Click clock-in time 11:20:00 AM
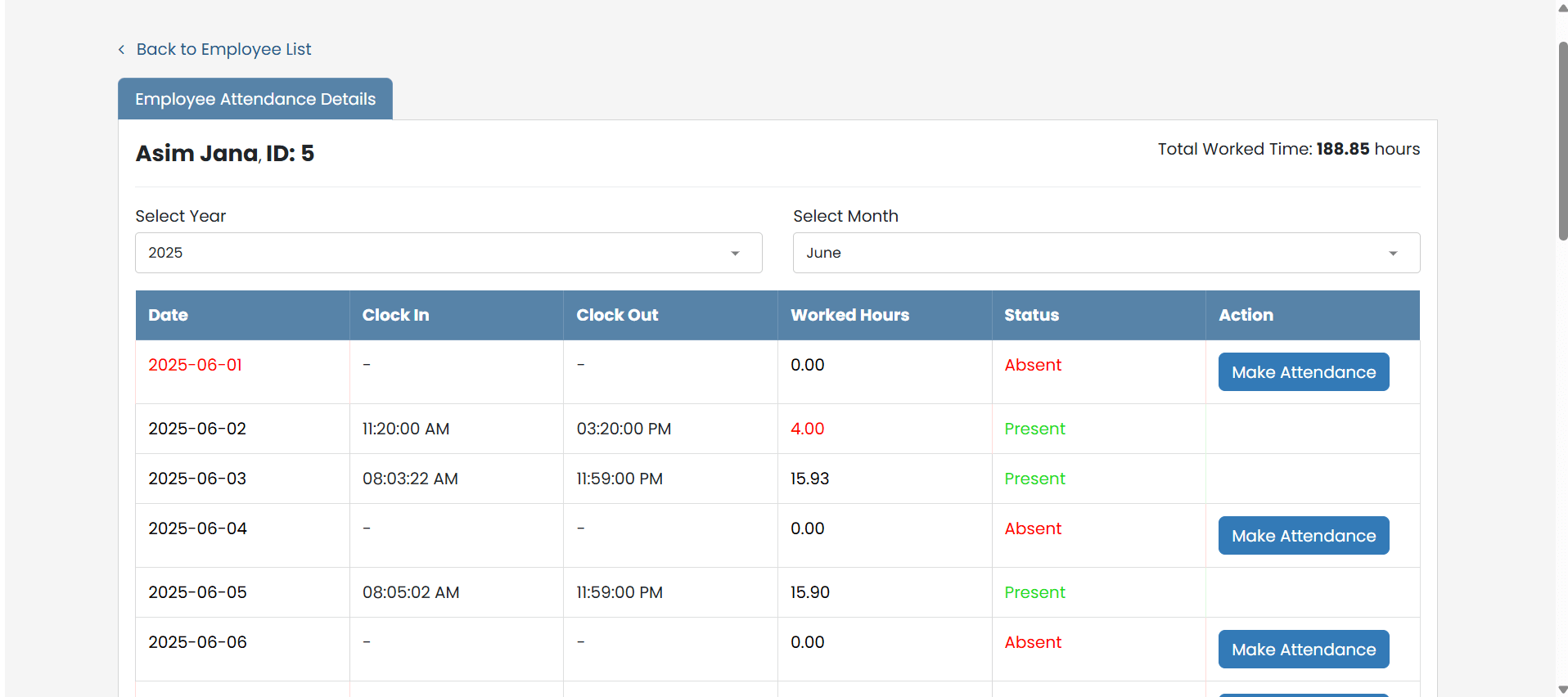Viewport: 1568px width, 697px height. point(406,429)
